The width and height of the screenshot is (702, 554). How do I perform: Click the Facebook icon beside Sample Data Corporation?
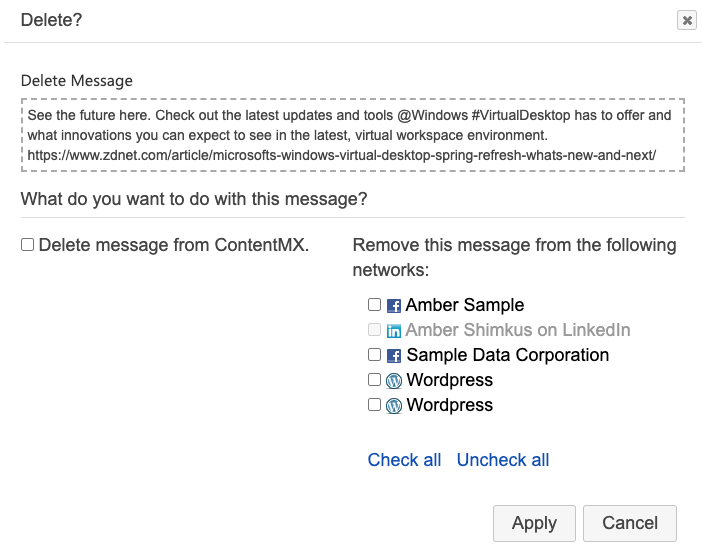tap(394, 356)
